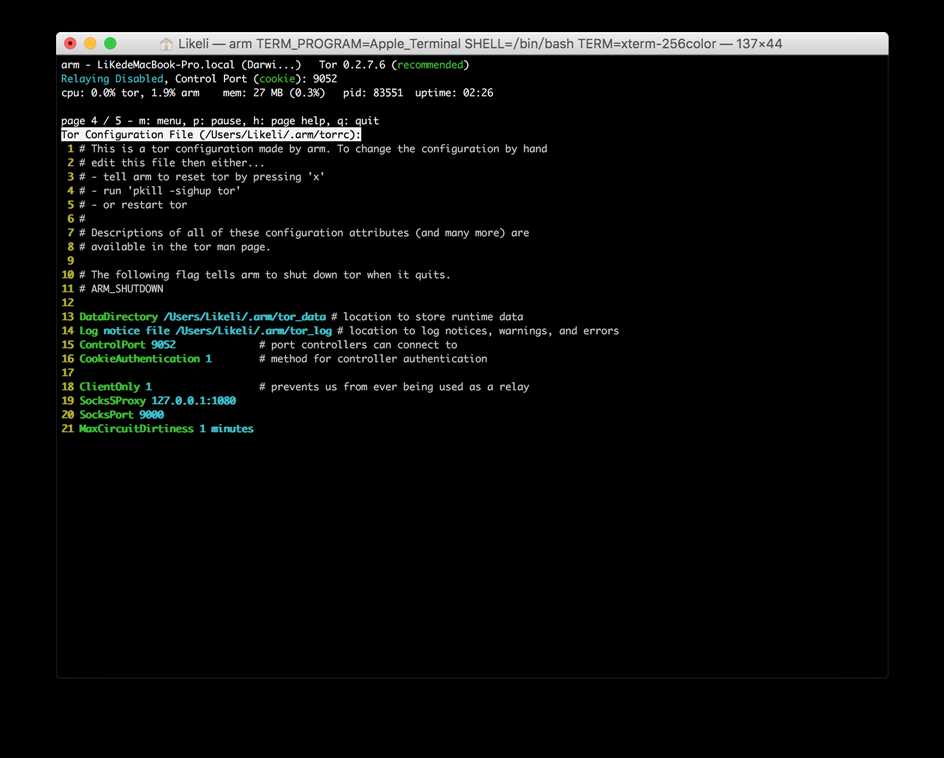Click the 'cookie' control port label
The height and width of the screenshot is (758, 944).
coord(277,79)
